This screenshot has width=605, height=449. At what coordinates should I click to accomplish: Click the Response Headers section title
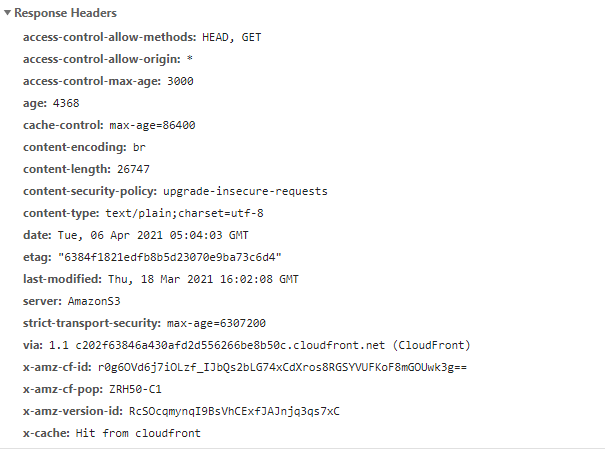pyautogui.click(x=66, y=14)
